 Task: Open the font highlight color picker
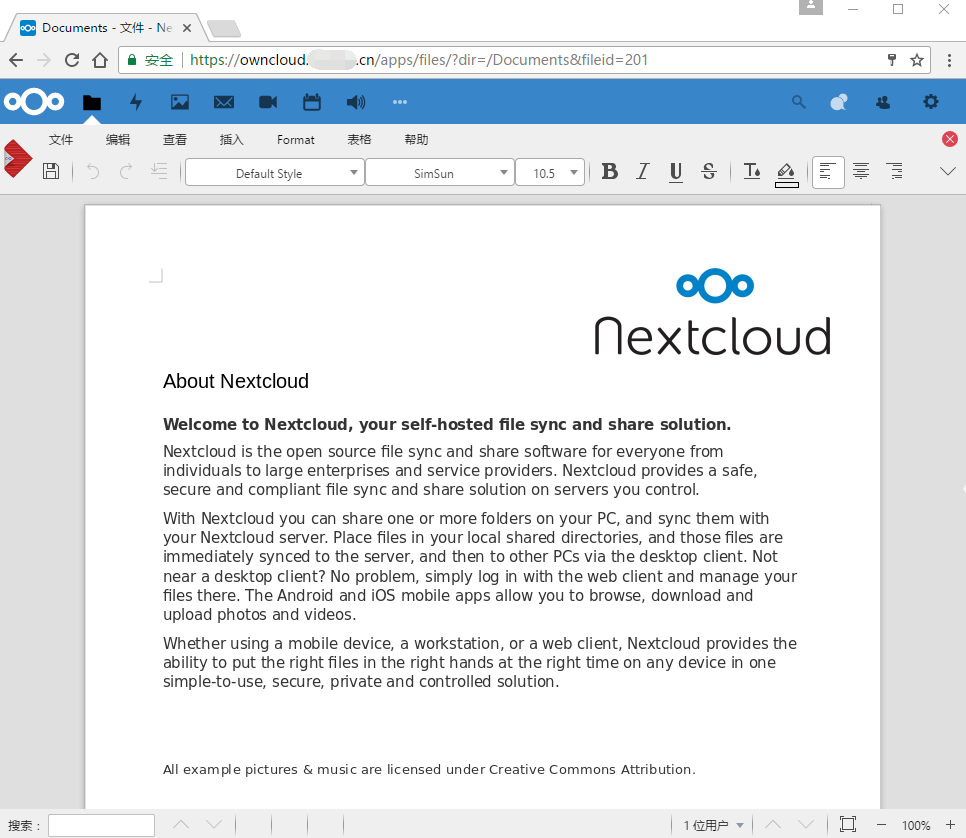(x=786, y=171)
